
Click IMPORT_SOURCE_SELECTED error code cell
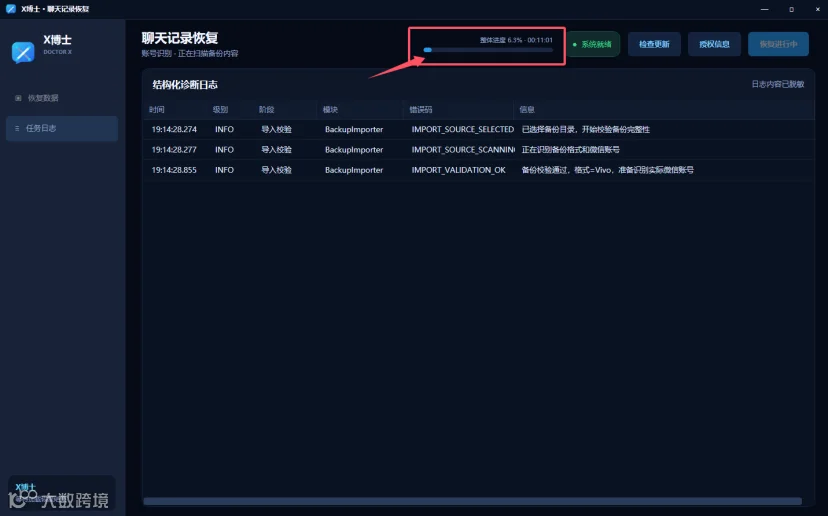point(463,129)
